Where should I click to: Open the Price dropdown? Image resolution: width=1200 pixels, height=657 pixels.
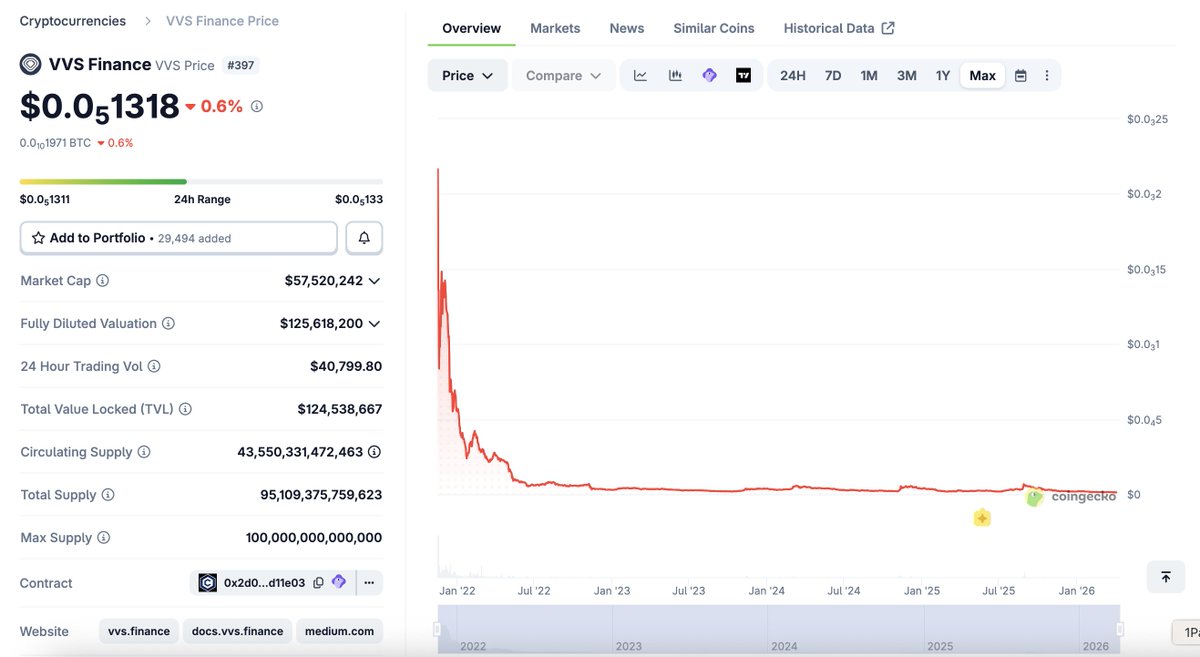click(x=468, y=76)
